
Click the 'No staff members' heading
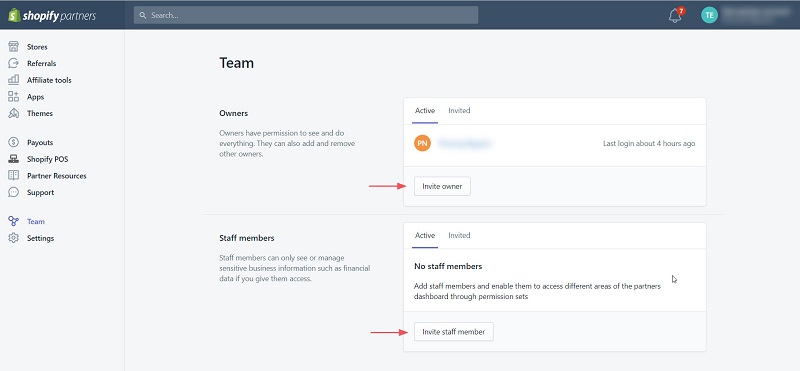(448, 266)
